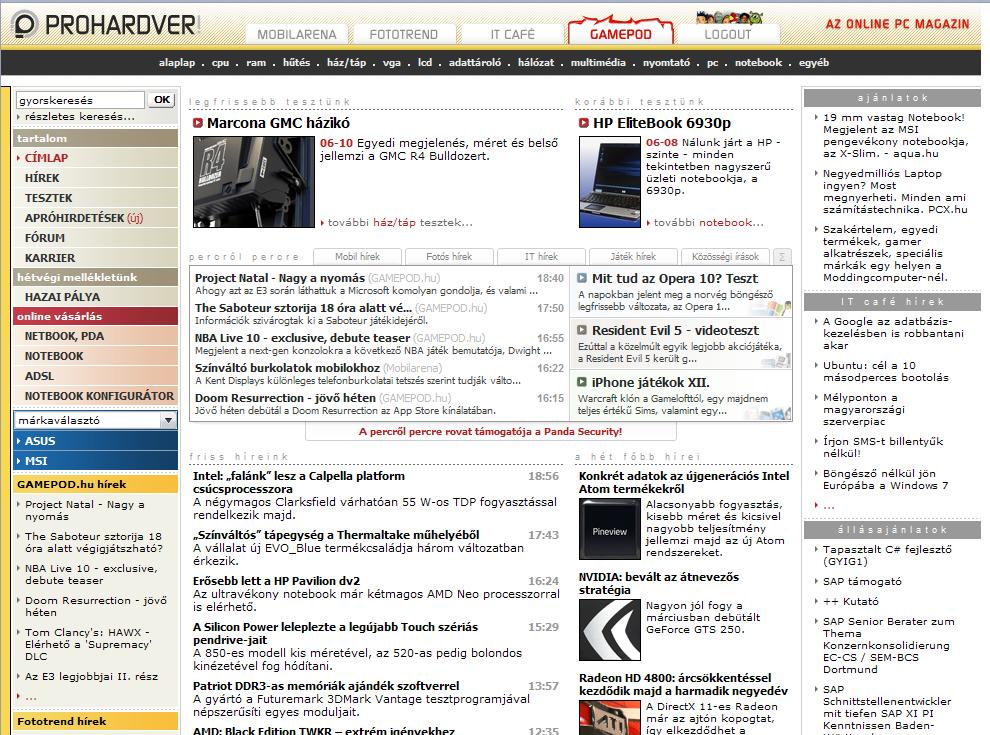Focus the gyorskeresés search field
The image size is (990, 735).
[80, 100]
